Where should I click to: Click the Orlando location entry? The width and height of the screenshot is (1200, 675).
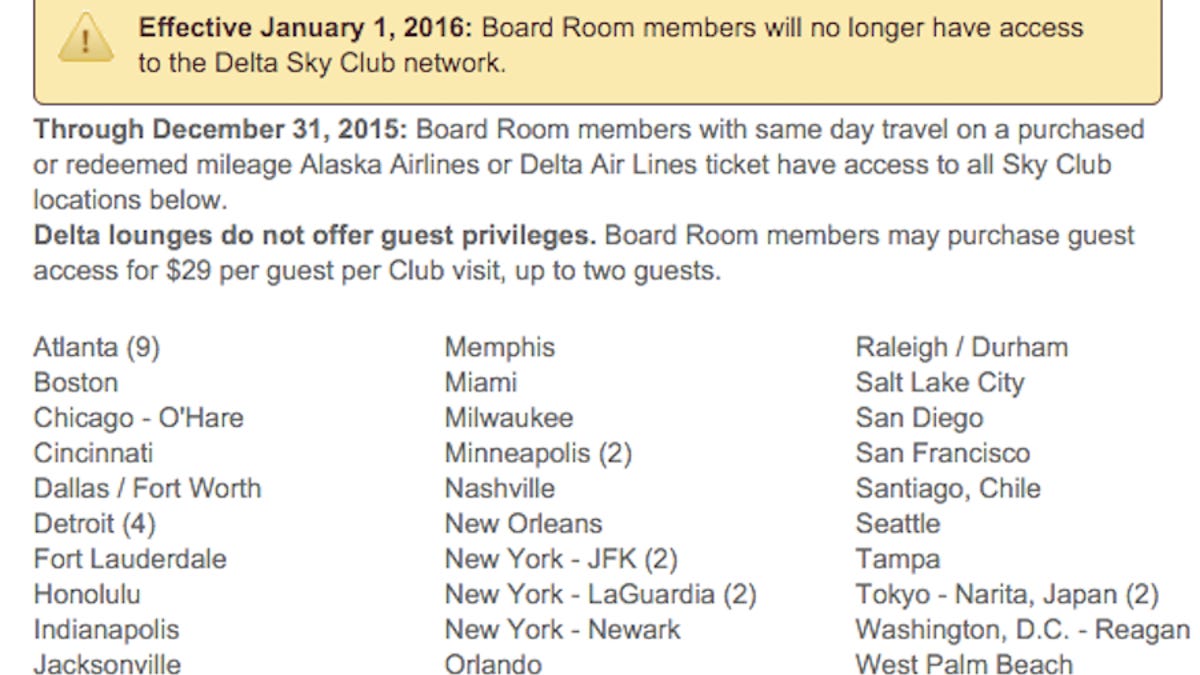pyautogui.click(x=493, y=665)
